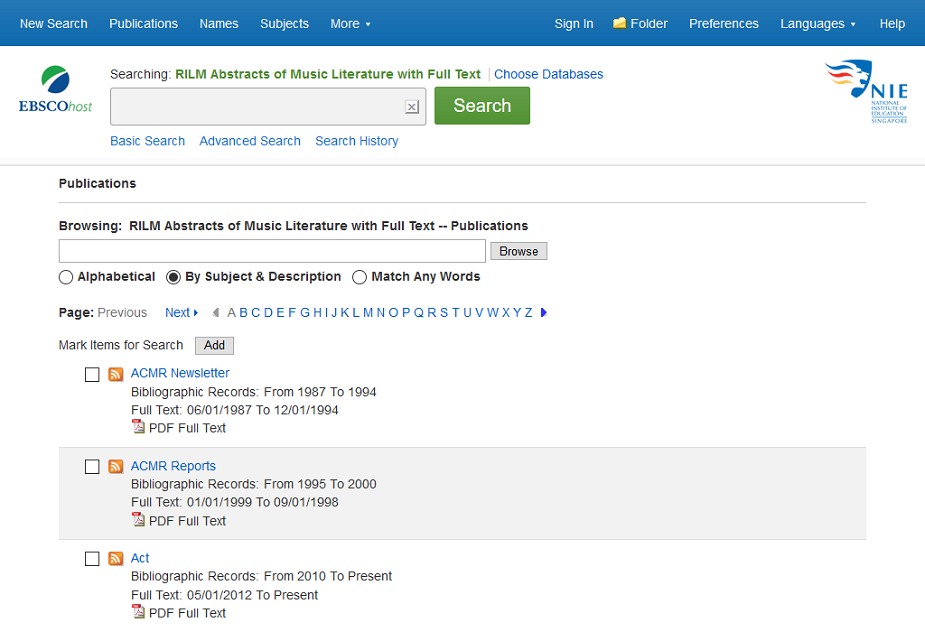Open PDF Full Text for Act

pos(187,613)
